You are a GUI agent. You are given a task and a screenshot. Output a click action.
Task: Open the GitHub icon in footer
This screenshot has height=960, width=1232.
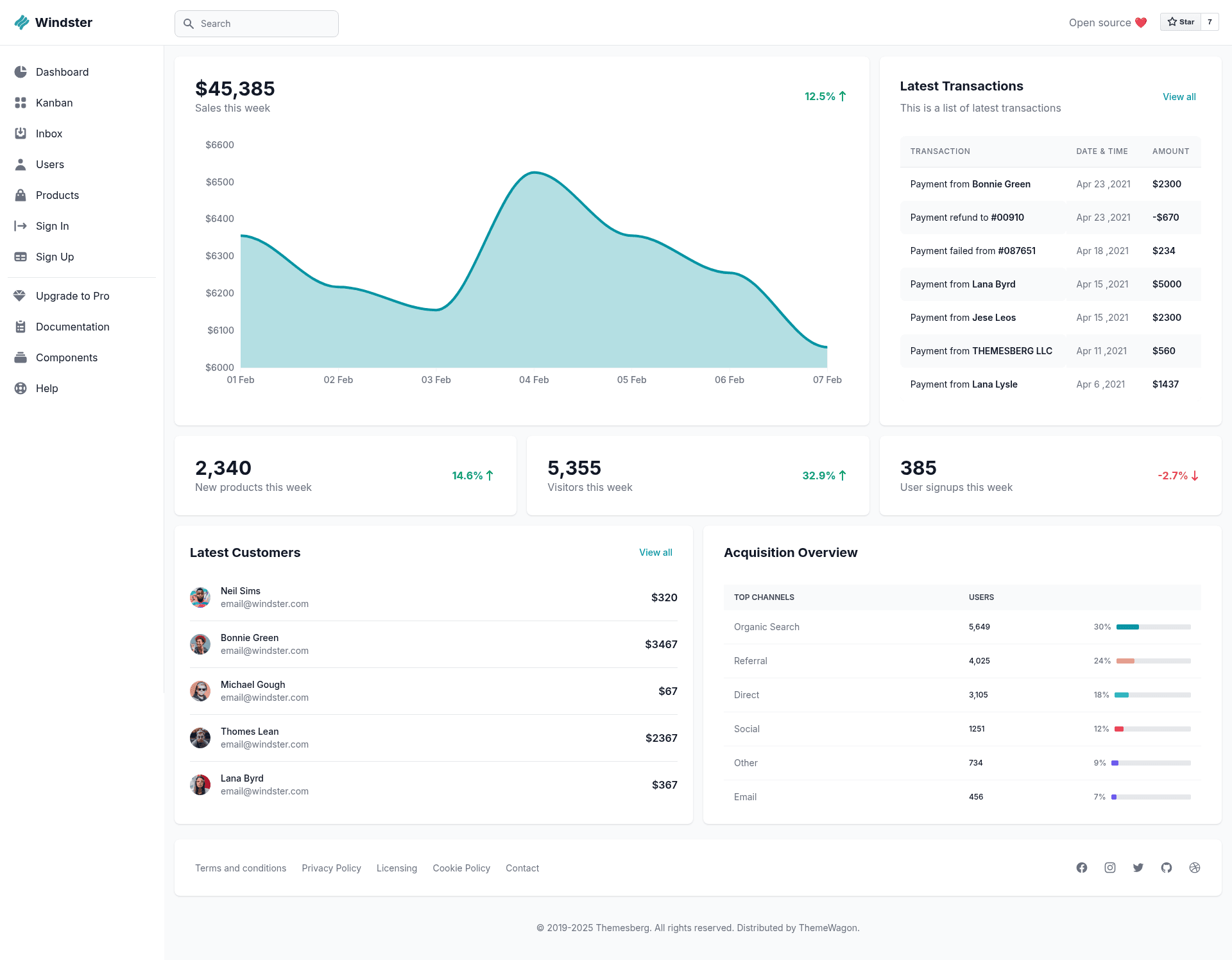(1167, 868)
